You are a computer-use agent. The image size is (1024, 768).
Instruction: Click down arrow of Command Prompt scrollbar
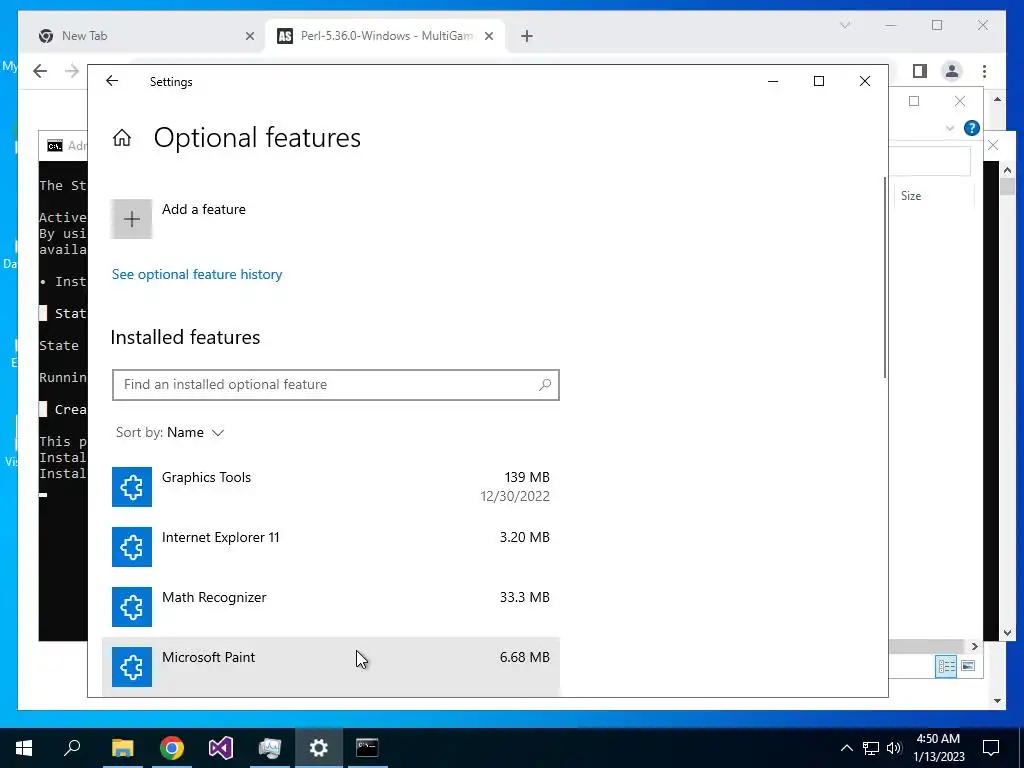coord(1007,633)
